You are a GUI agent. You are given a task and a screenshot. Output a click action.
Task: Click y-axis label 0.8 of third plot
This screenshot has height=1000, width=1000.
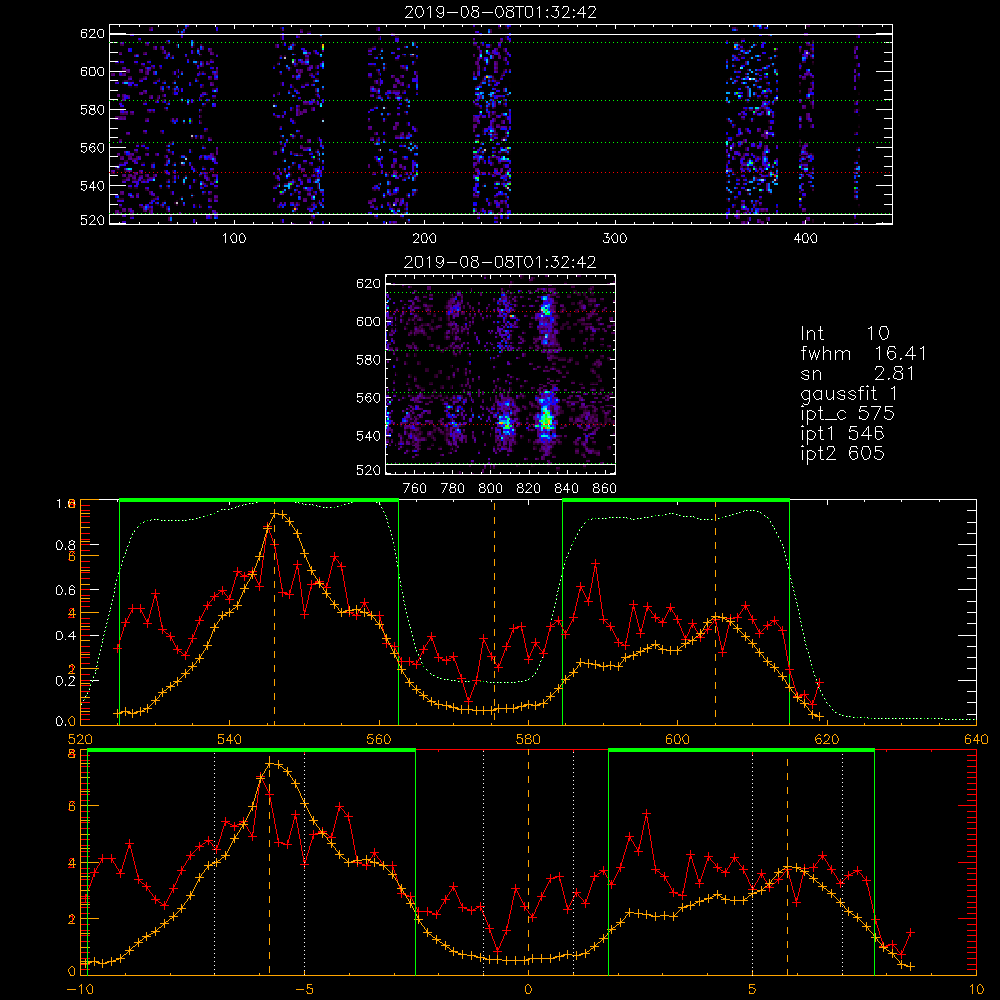click(x=66, y=545)
